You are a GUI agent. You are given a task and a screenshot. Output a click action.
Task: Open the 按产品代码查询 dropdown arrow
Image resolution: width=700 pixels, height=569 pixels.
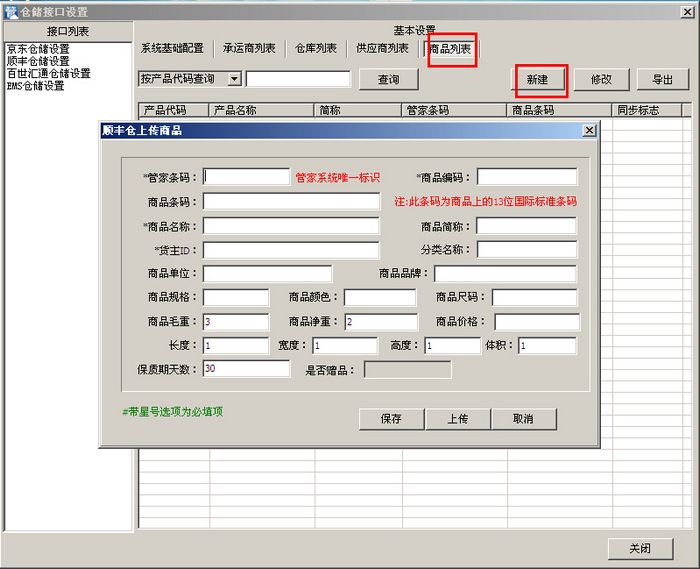[234, 79]
